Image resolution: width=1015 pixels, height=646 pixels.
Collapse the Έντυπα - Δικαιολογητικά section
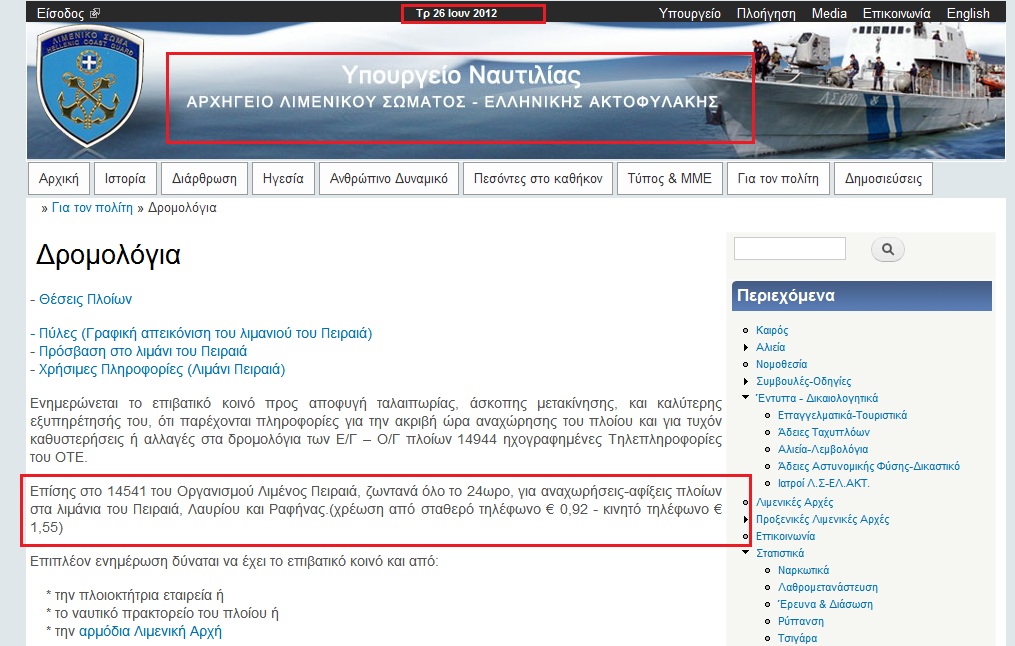point(746,398)
